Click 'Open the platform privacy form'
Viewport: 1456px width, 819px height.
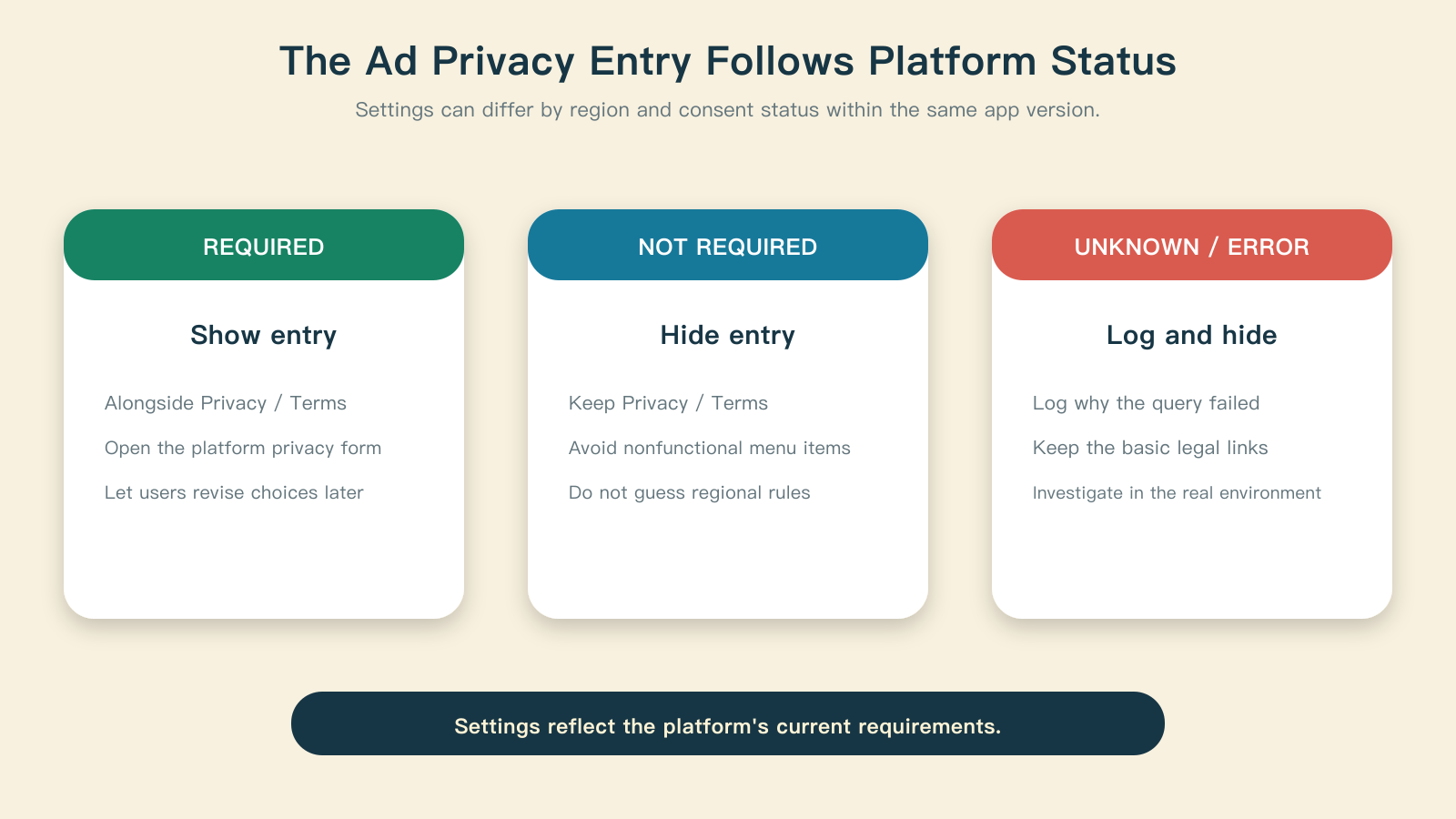tap(243, 448)
